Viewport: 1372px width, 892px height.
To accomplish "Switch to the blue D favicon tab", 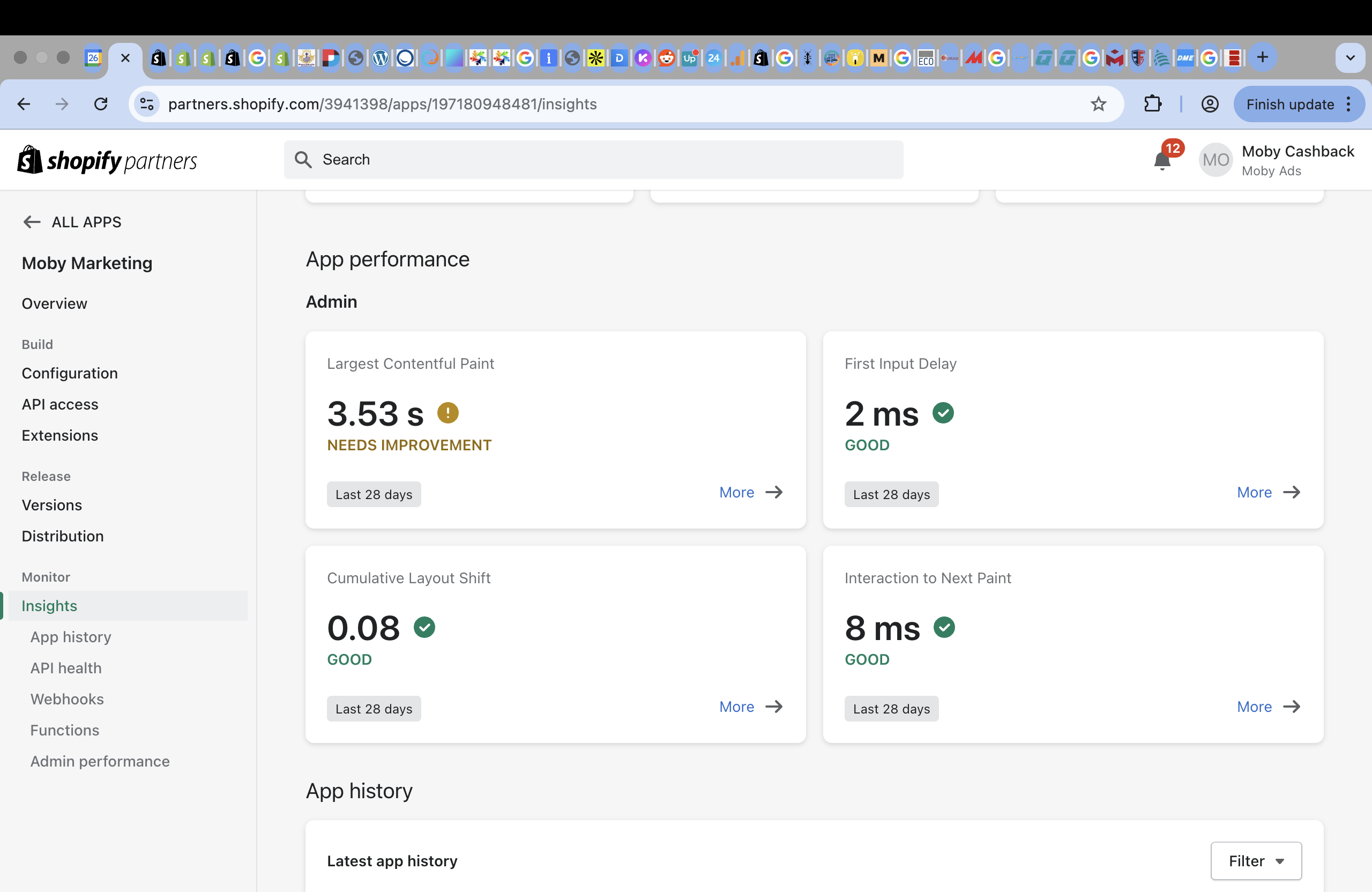I will tap(619, 58).
